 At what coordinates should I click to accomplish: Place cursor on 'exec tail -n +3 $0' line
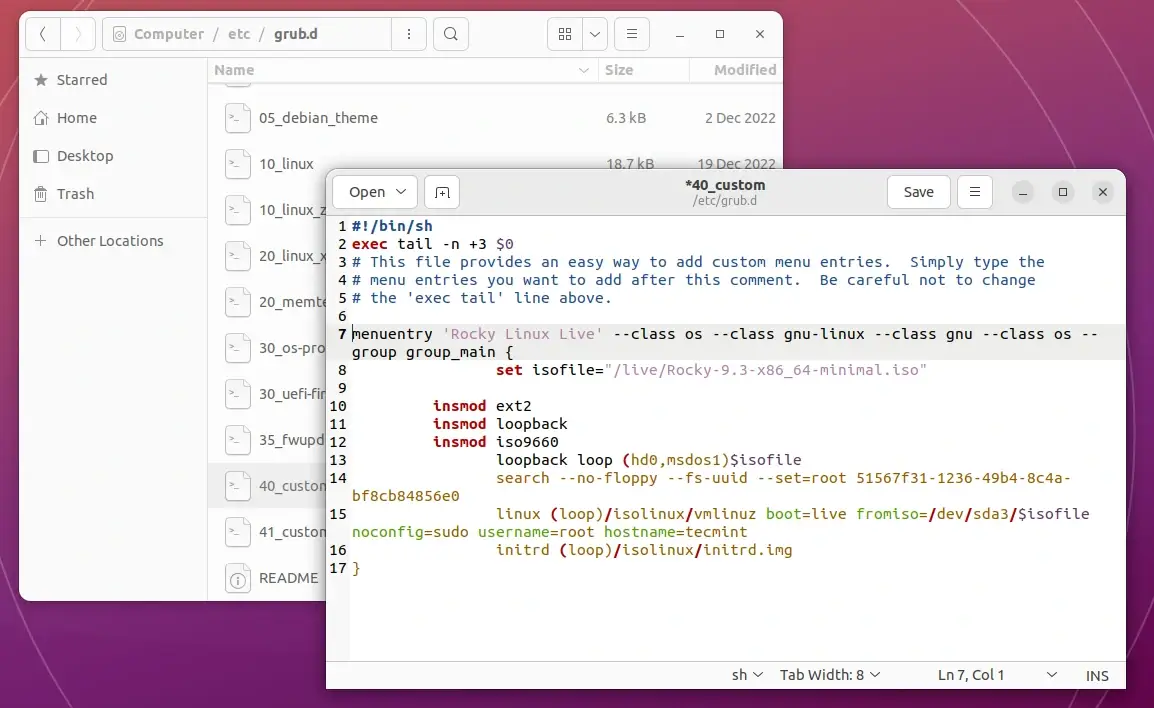click(x=433, y=244)
